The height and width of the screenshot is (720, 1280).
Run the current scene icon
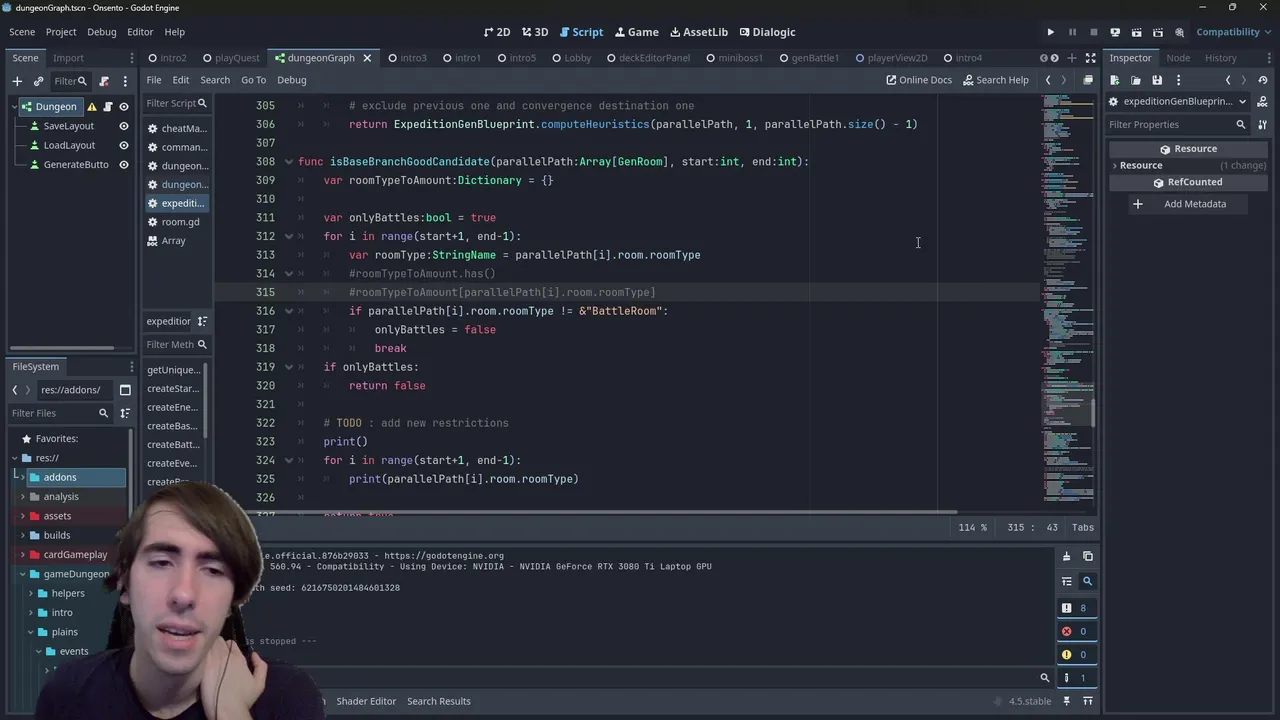click(1137, 32)
